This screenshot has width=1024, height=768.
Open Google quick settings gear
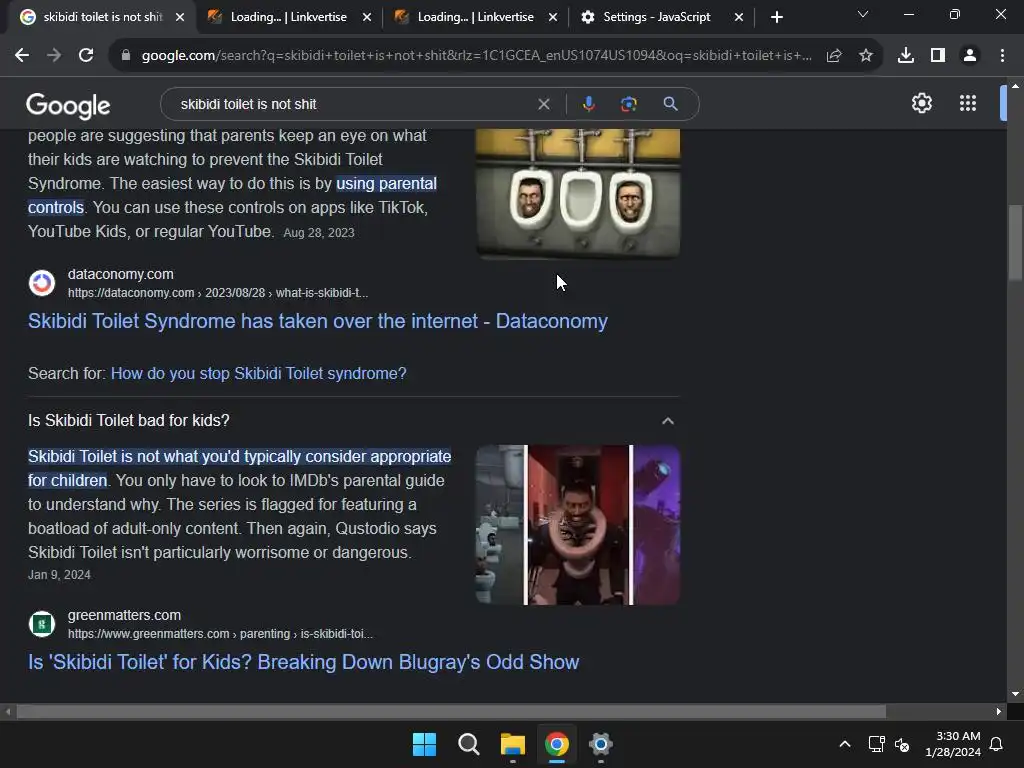pos(921,103)
